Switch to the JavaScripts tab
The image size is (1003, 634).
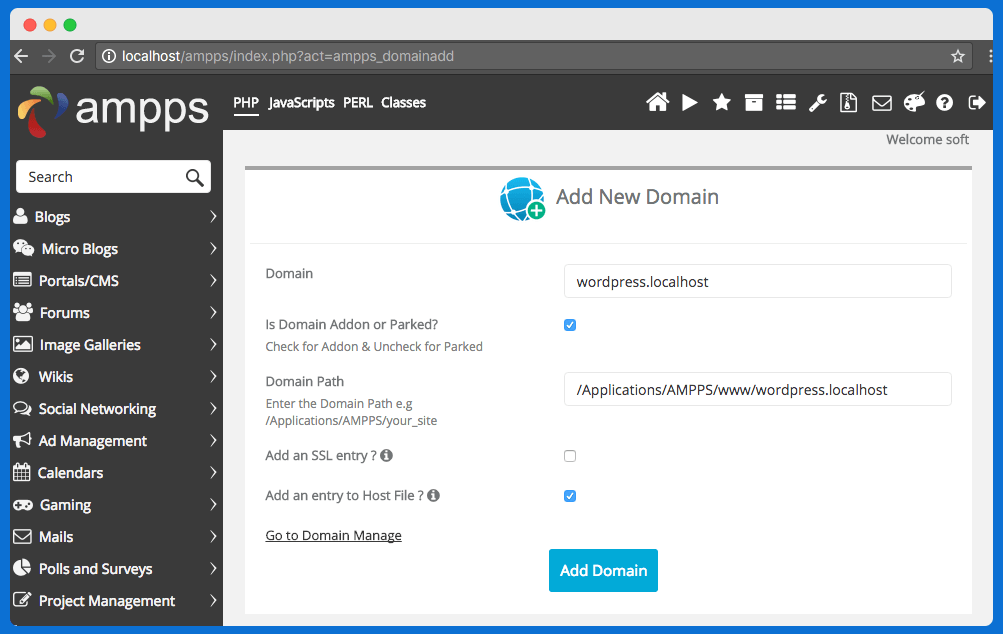click(x=301, y=103)
